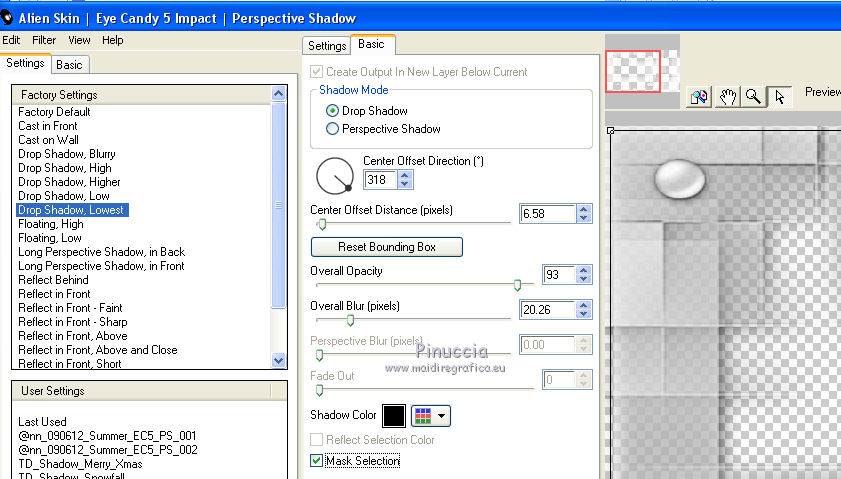Select the Reflect Behind preset
The image size is (841, 479).
click(x=53, y=279)
